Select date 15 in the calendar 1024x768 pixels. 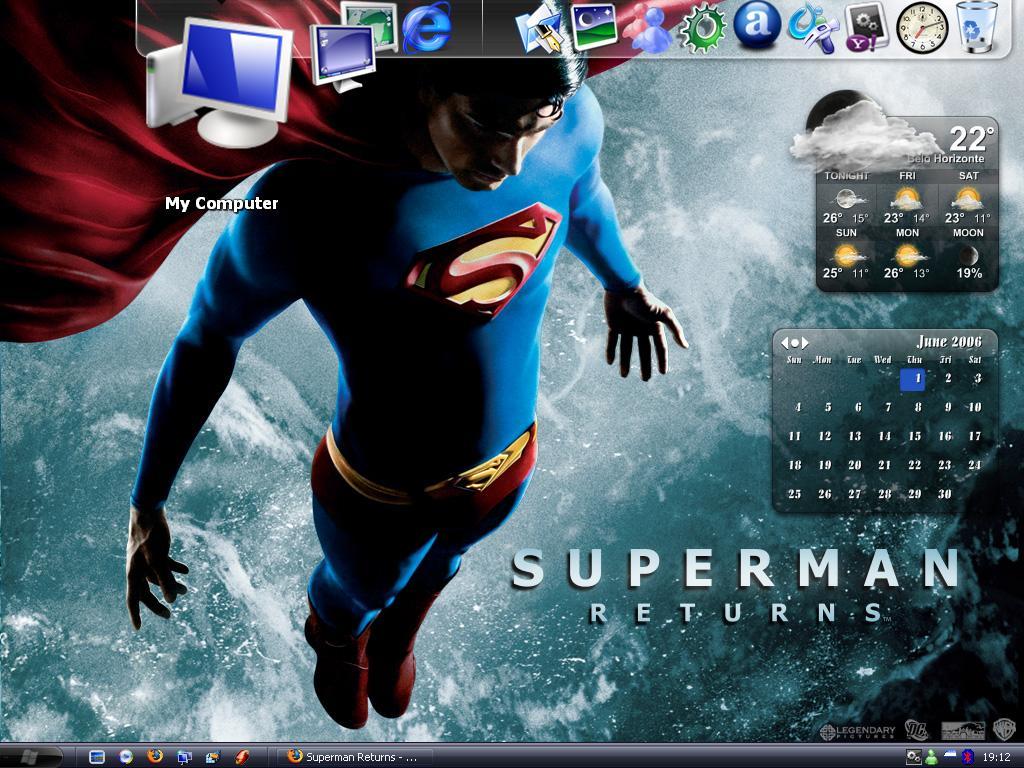(914, 436)
